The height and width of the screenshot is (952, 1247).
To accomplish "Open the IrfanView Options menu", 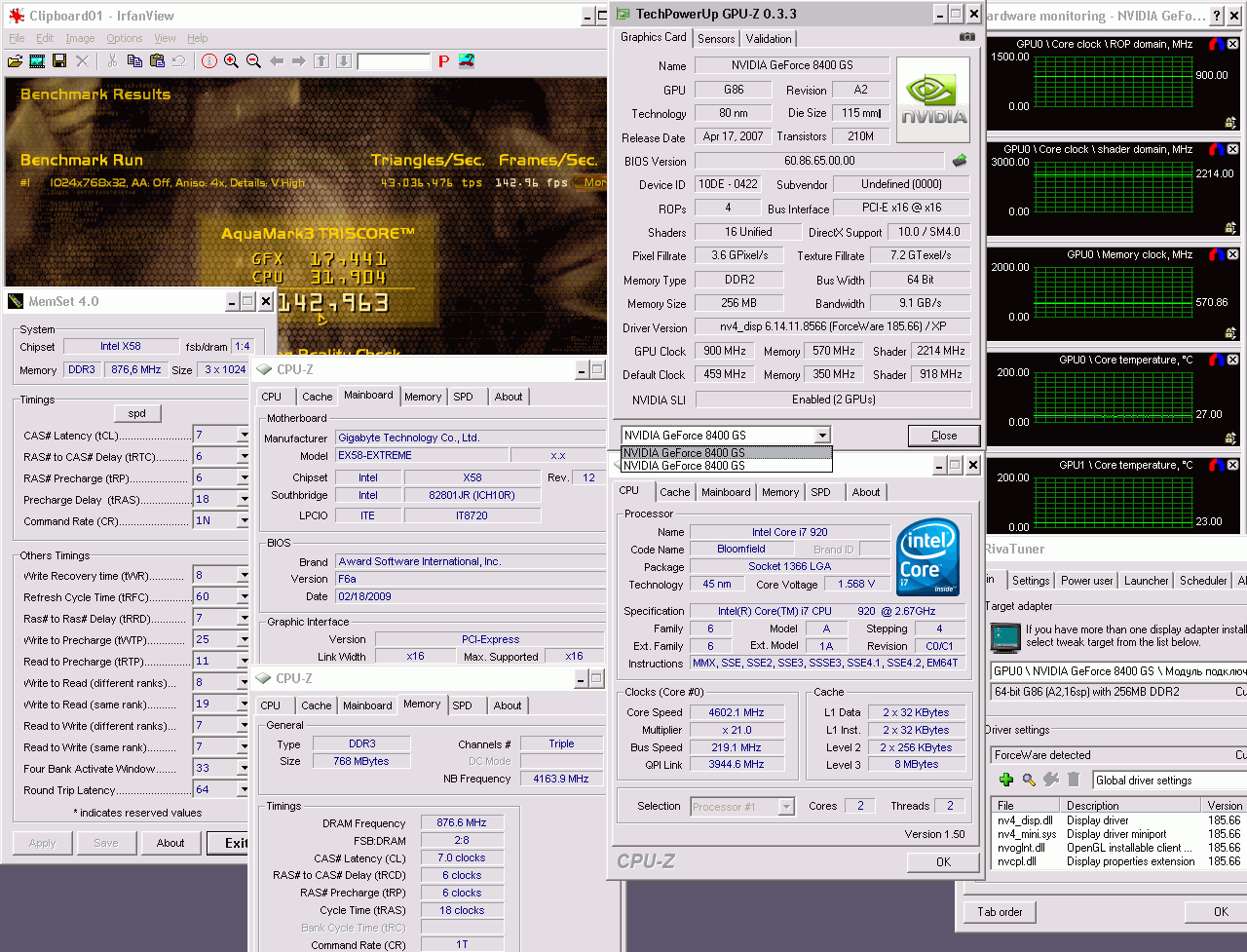I will click(x=125, y=38).
